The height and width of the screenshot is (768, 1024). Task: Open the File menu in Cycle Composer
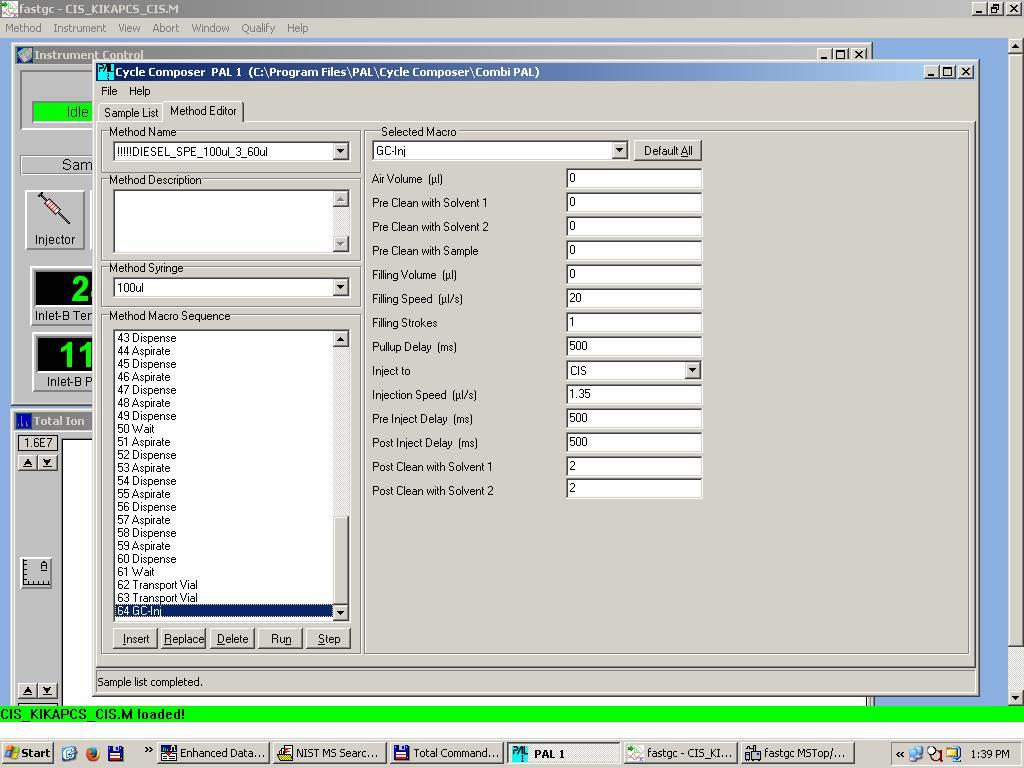(x=109, y=91)
